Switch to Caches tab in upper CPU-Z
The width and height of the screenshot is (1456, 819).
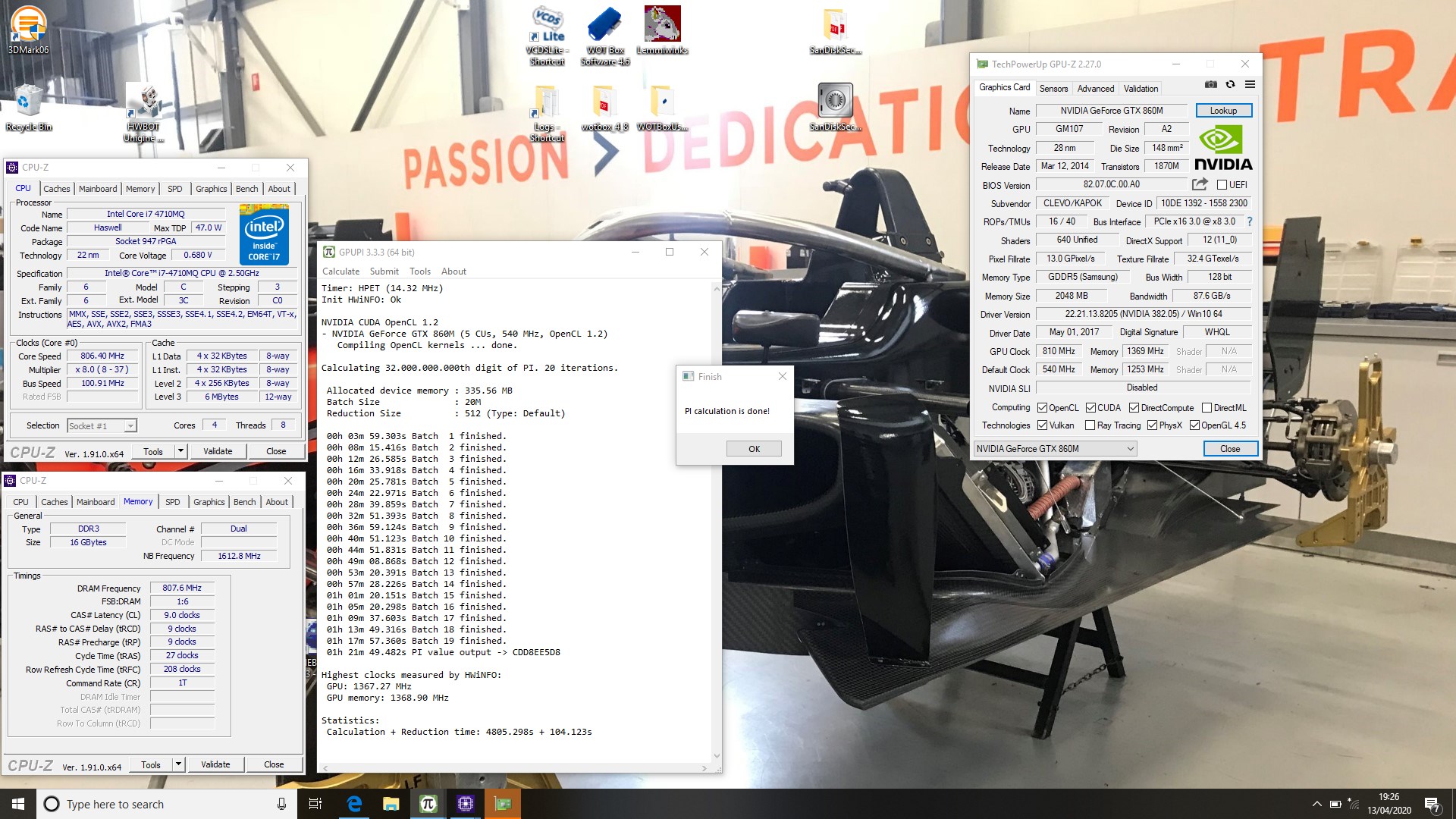coord(57,189)
